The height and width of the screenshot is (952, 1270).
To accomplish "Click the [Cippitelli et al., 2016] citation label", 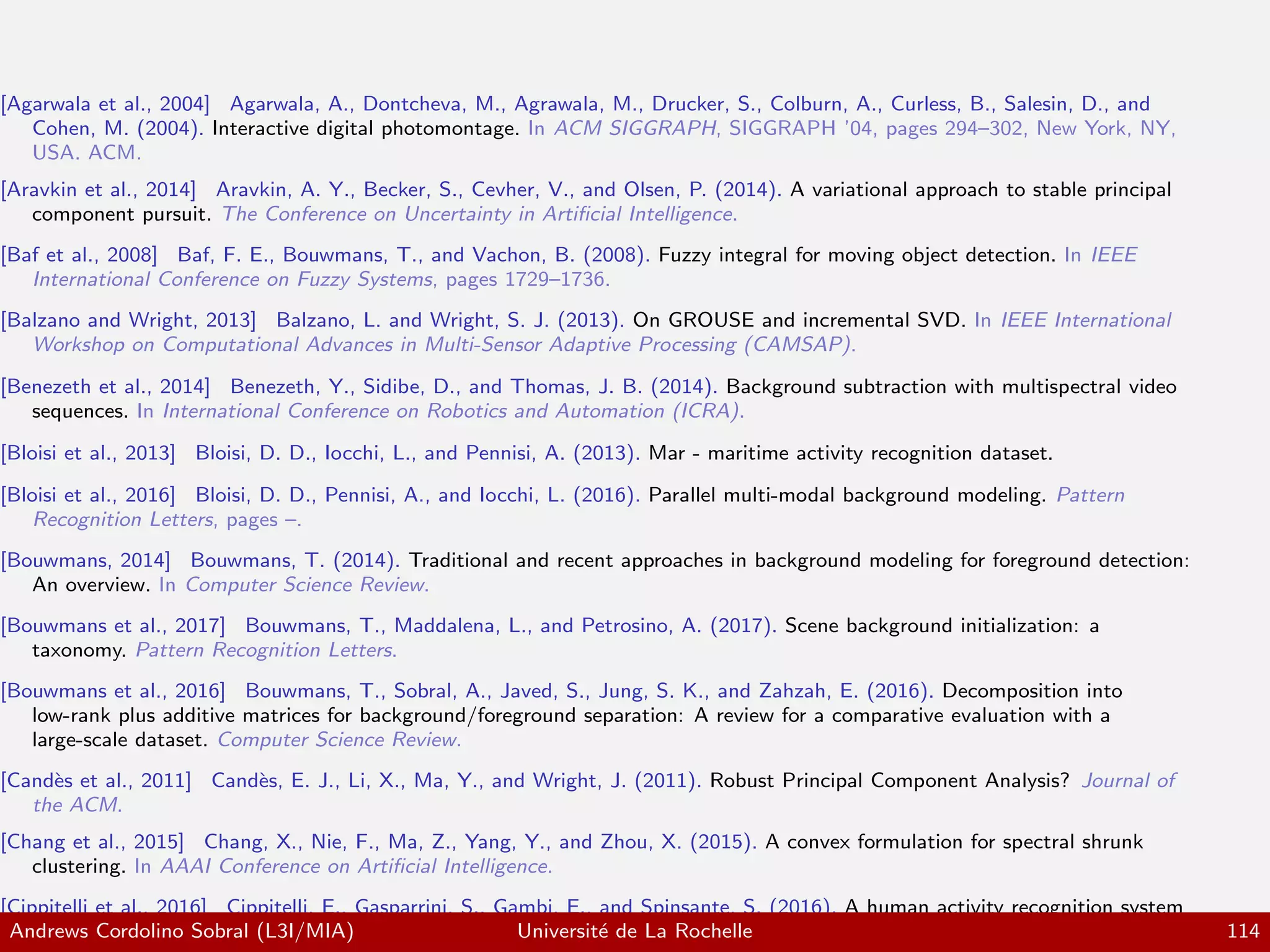I will tap(104, 906).
